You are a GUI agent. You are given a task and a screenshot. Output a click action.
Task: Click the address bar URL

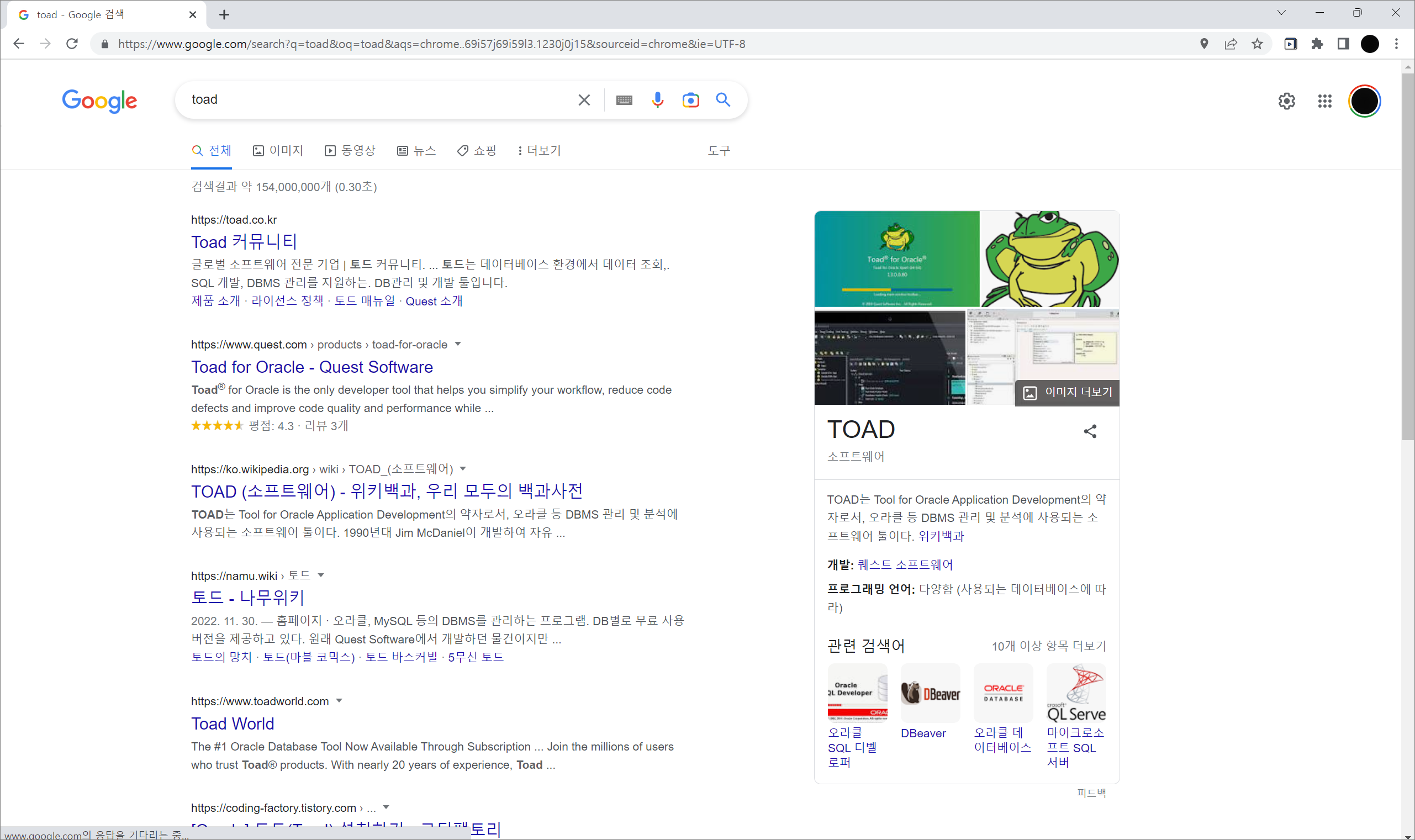point(431,44)
